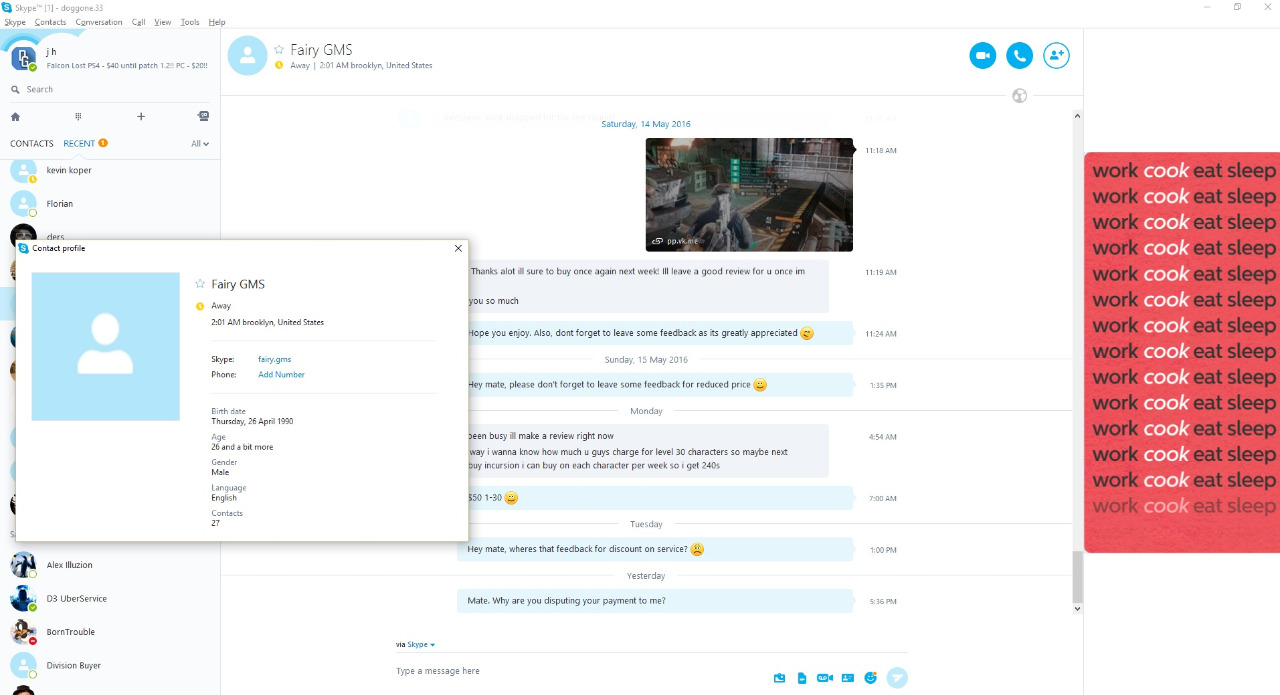This screenshot has width=1280, height=695.
Task: Open Fairy GMS avatar in conversation header
Action: [x=247, y=56]
